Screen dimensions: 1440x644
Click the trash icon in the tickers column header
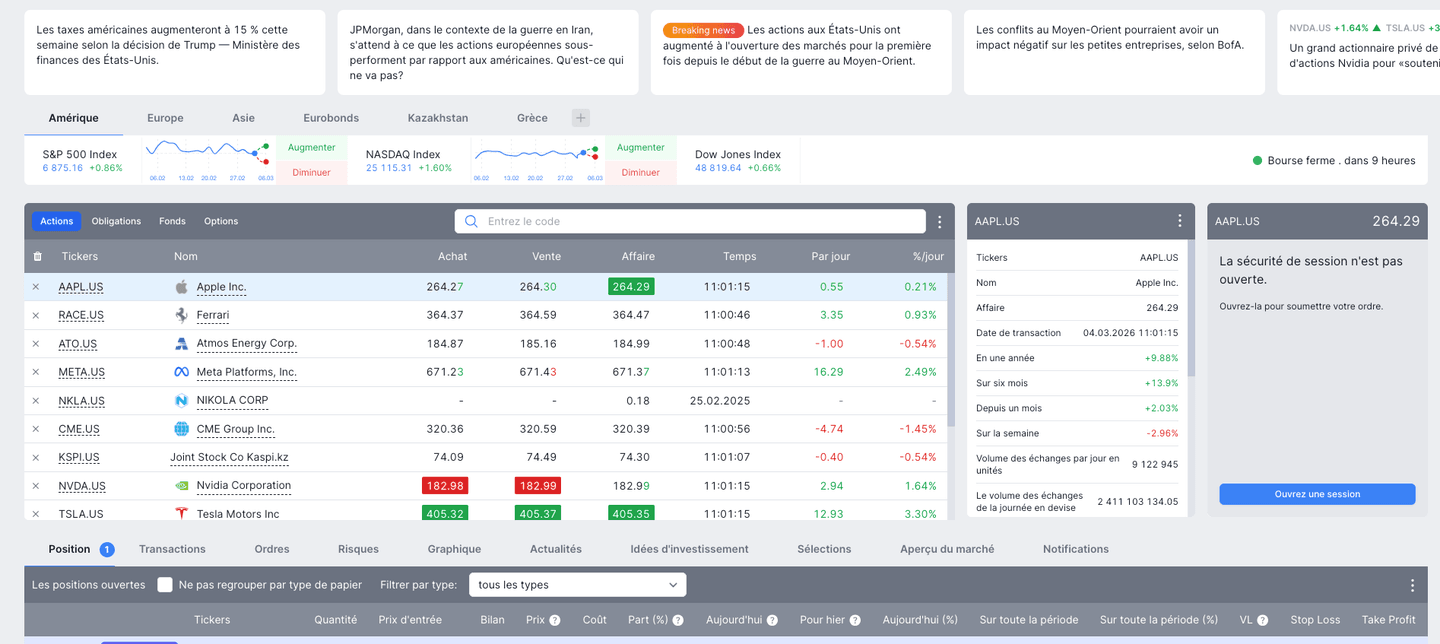(36, 256)
